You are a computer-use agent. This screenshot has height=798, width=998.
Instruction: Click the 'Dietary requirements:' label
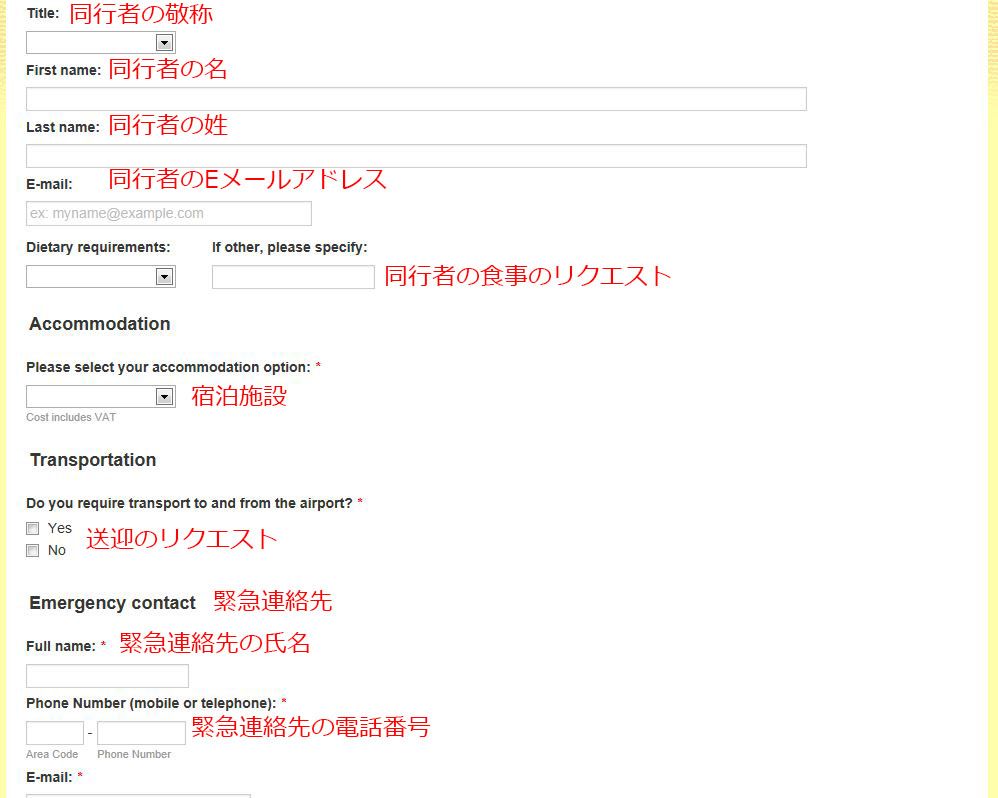point(98,248)
